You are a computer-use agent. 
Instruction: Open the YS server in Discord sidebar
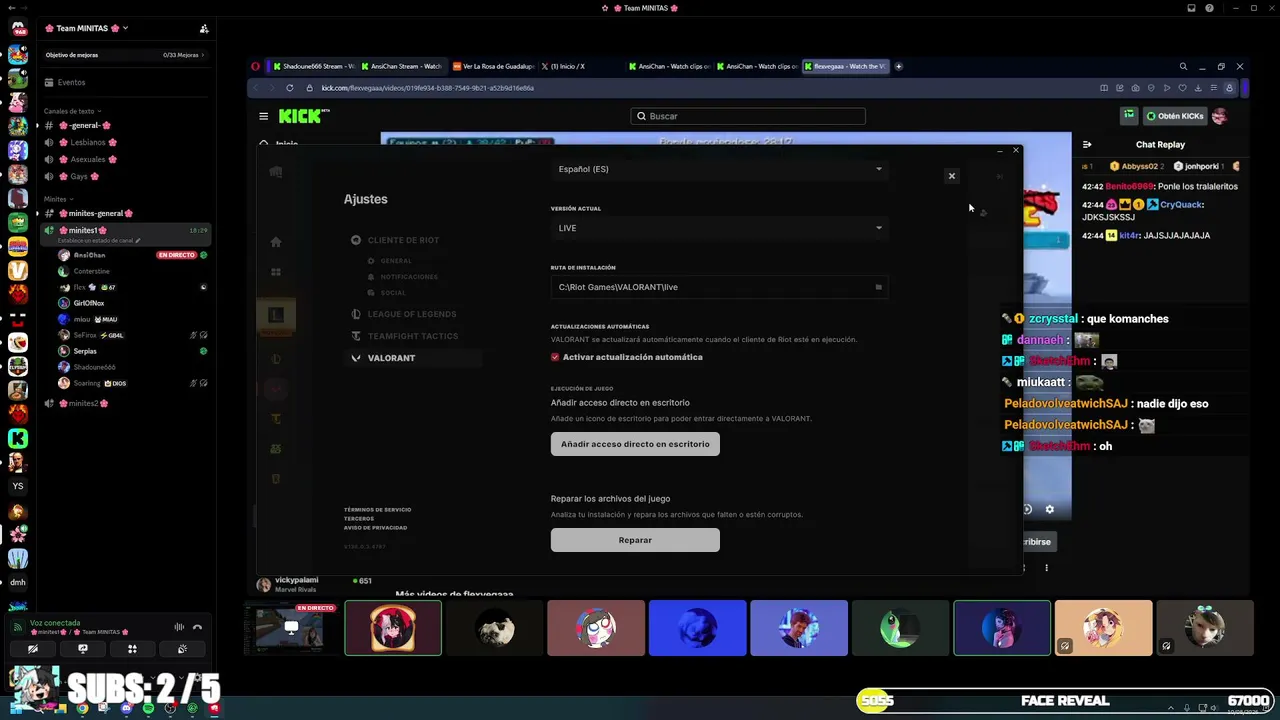pyautogui.click(x=18, y=486)
